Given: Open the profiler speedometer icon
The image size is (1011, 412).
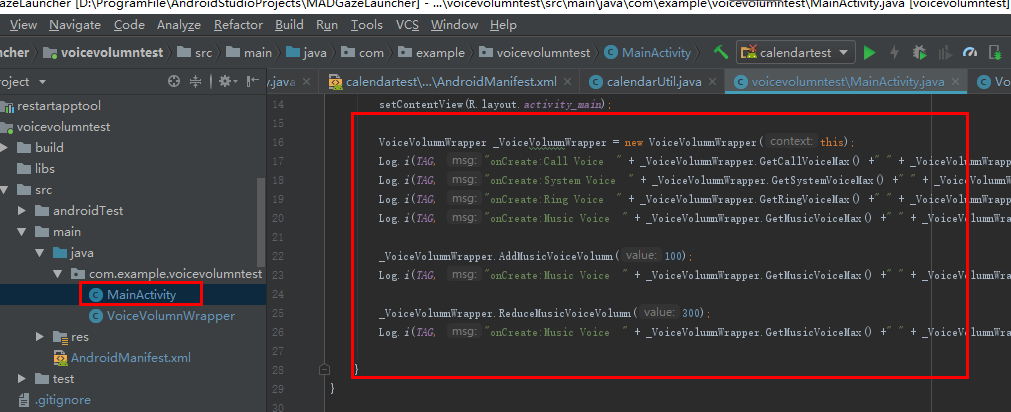Looking at the screenshot, I should click(970, 53).
